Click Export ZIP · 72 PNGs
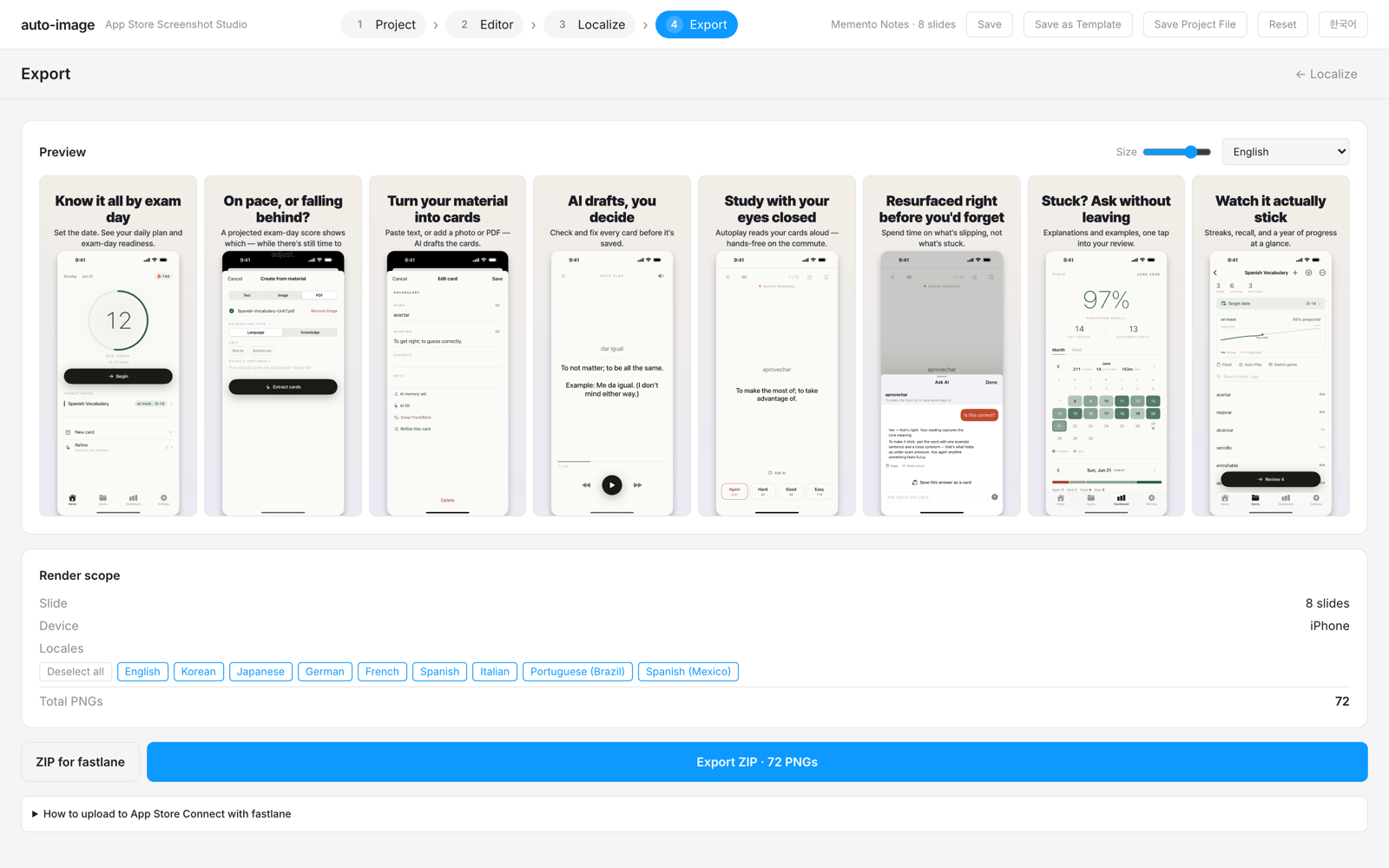1389x868 pixels. click(x=757, y=762)
